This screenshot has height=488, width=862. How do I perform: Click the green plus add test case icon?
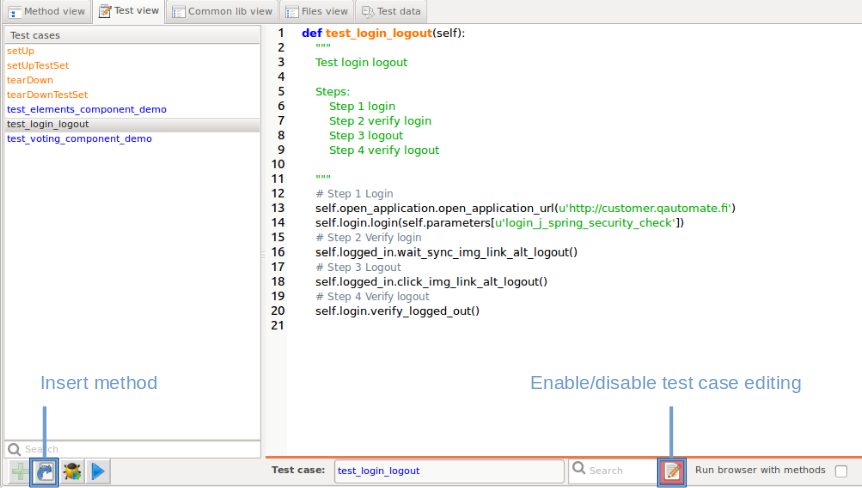[x=20, y=472]
